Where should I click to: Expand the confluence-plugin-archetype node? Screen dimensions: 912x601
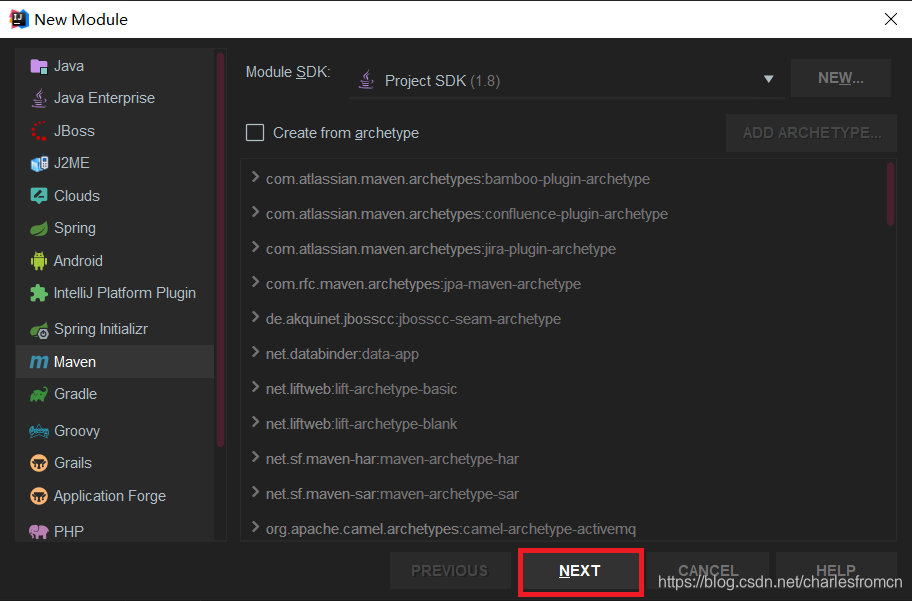255,212
